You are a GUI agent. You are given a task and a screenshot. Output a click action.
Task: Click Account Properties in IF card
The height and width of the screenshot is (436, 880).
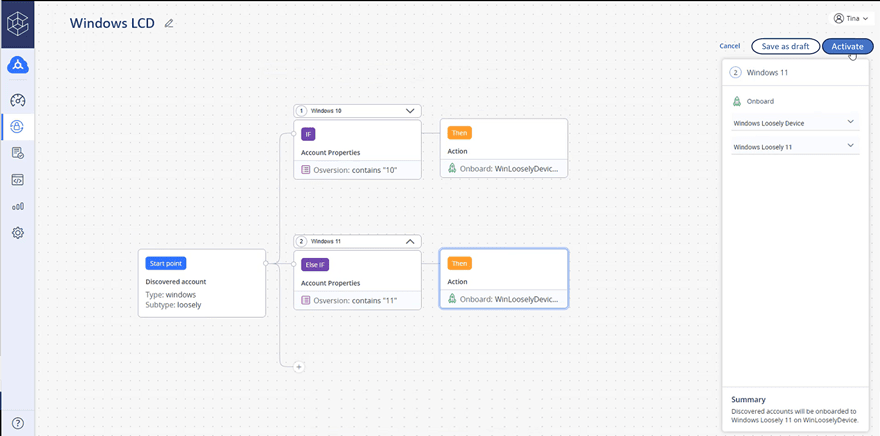(x=331, y=152)
